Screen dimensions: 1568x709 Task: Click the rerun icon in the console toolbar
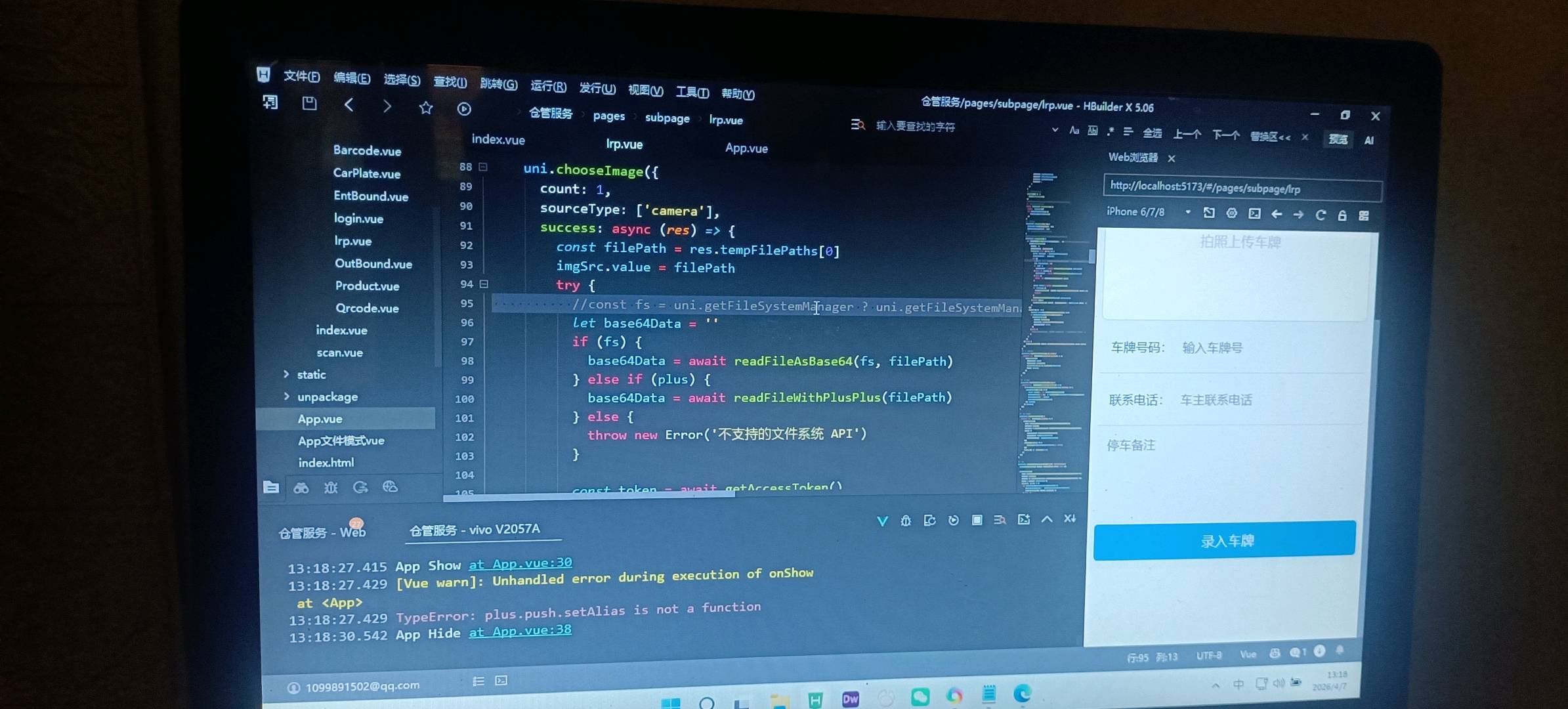tap(954, 520)
